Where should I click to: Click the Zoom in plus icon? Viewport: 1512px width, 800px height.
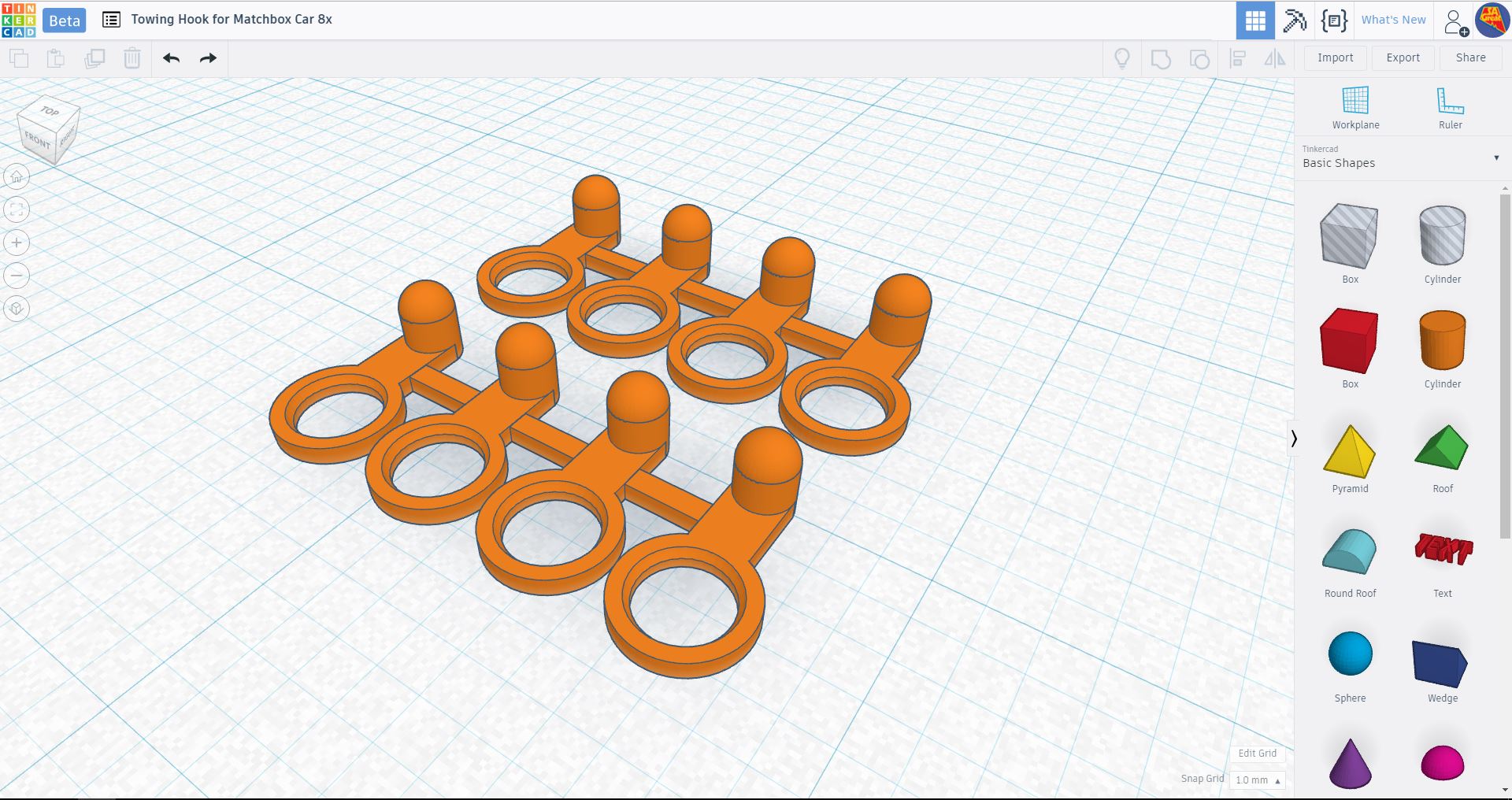click(17, 243)
